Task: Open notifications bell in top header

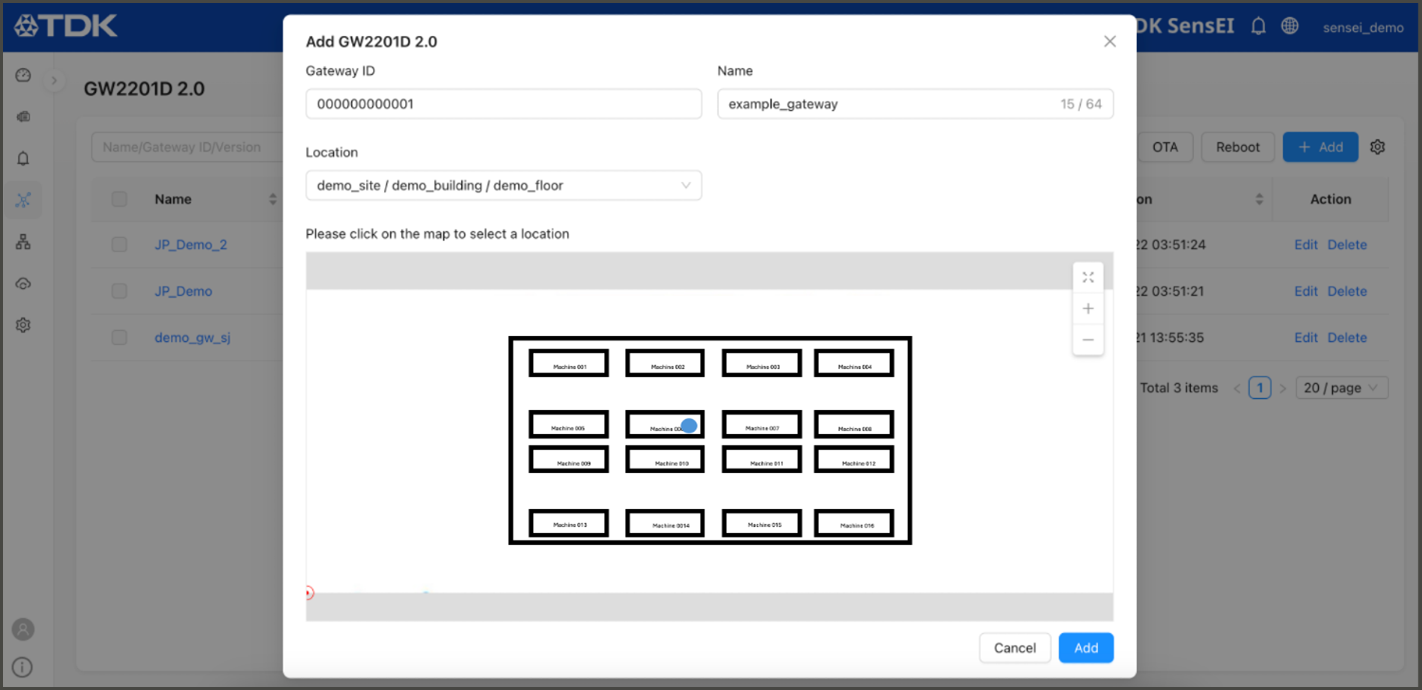Action: coord(1259,26)
